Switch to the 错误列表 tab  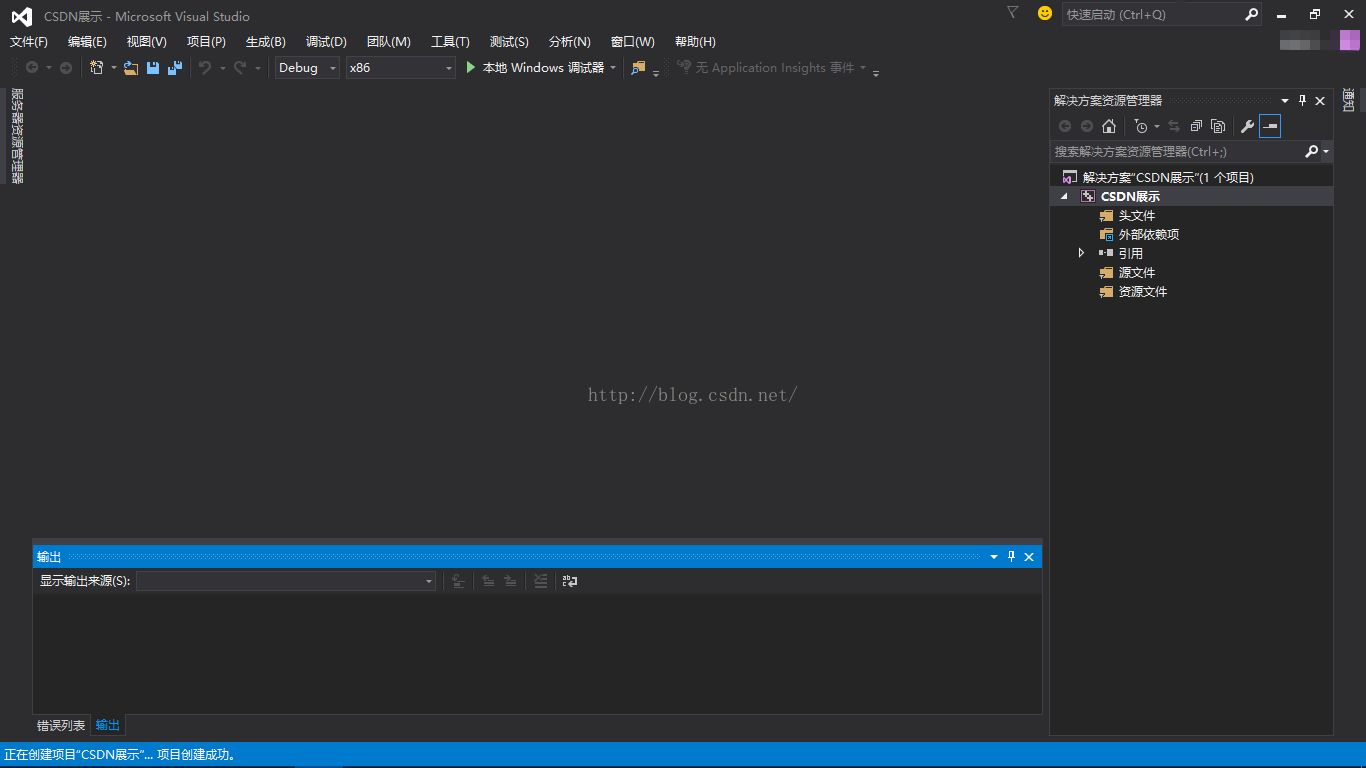pyautogui.click(x=61, y=726)
